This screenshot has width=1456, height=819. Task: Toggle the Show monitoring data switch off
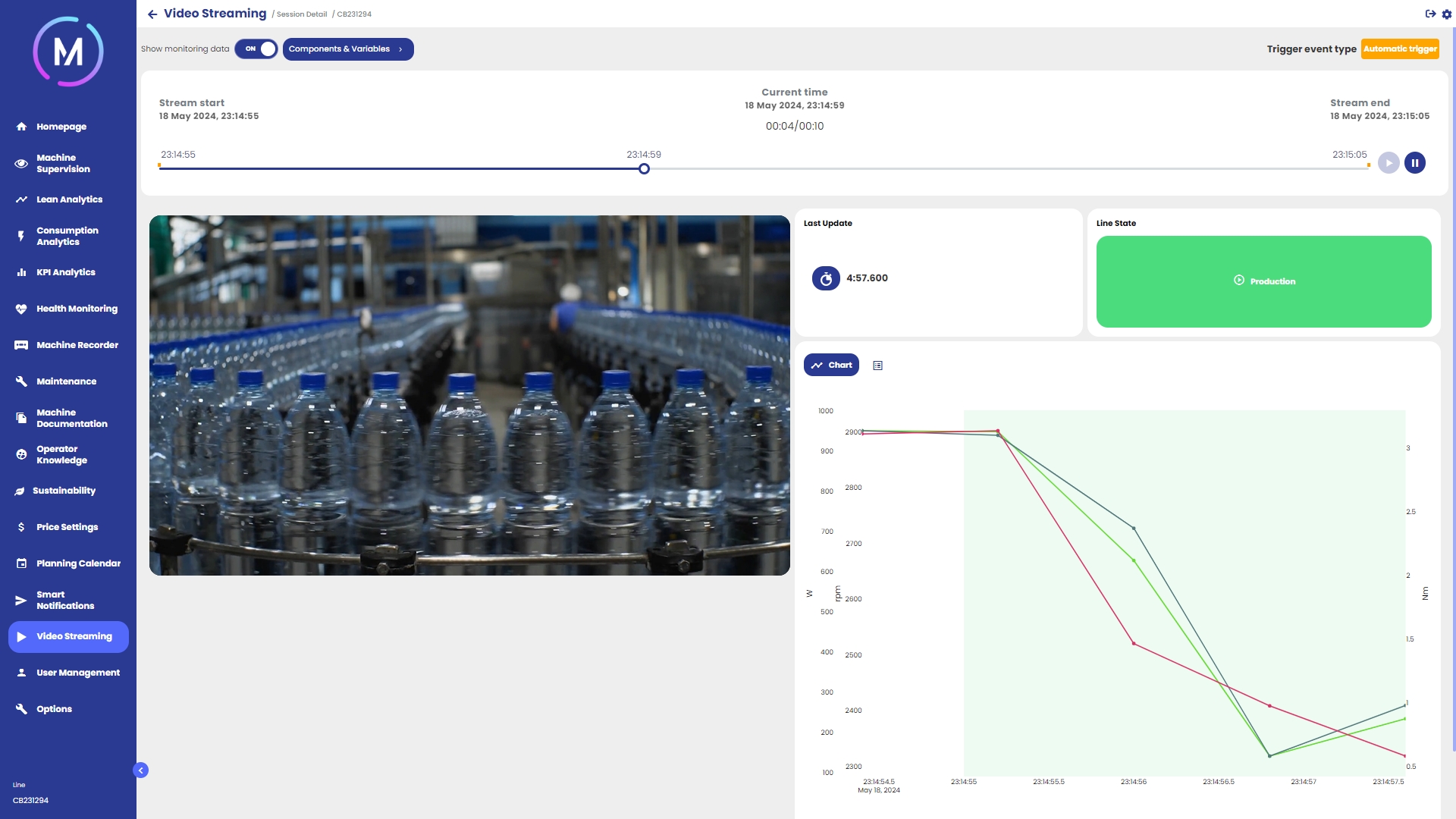tap(256, 49)
